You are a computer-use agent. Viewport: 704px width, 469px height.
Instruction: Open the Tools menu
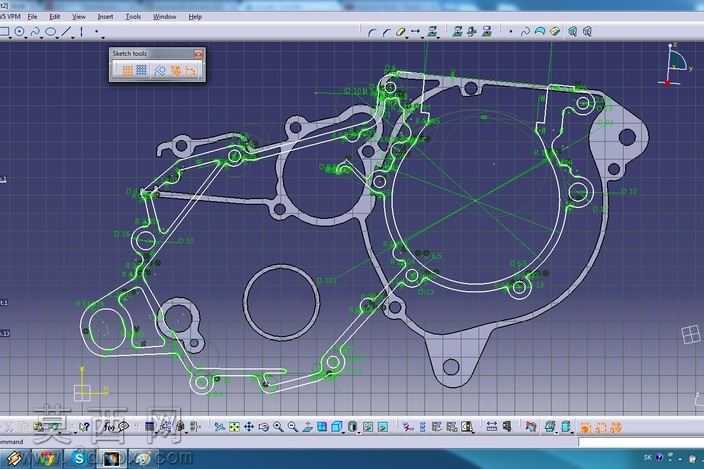(133, 17)
